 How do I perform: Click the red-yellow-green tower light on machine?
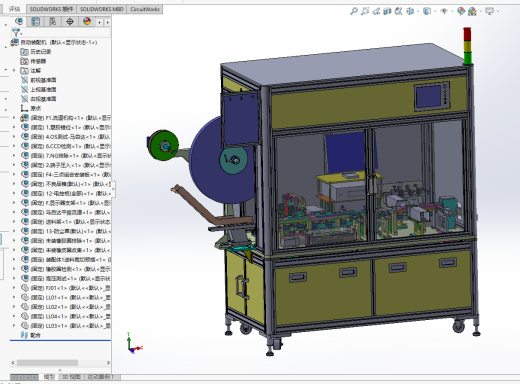(x=467, y=46)
